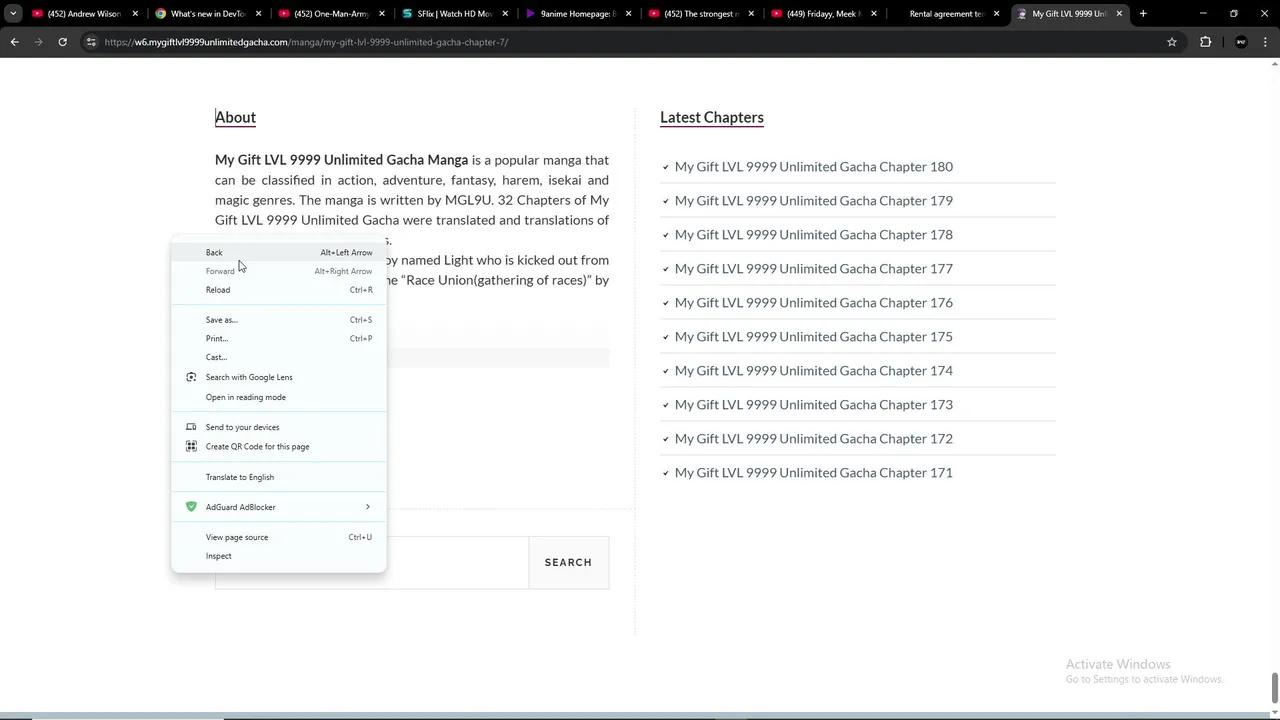Screen dimensions: 1280x720
Task: Select Search with Google Lens
Action: tap(279, 377)
